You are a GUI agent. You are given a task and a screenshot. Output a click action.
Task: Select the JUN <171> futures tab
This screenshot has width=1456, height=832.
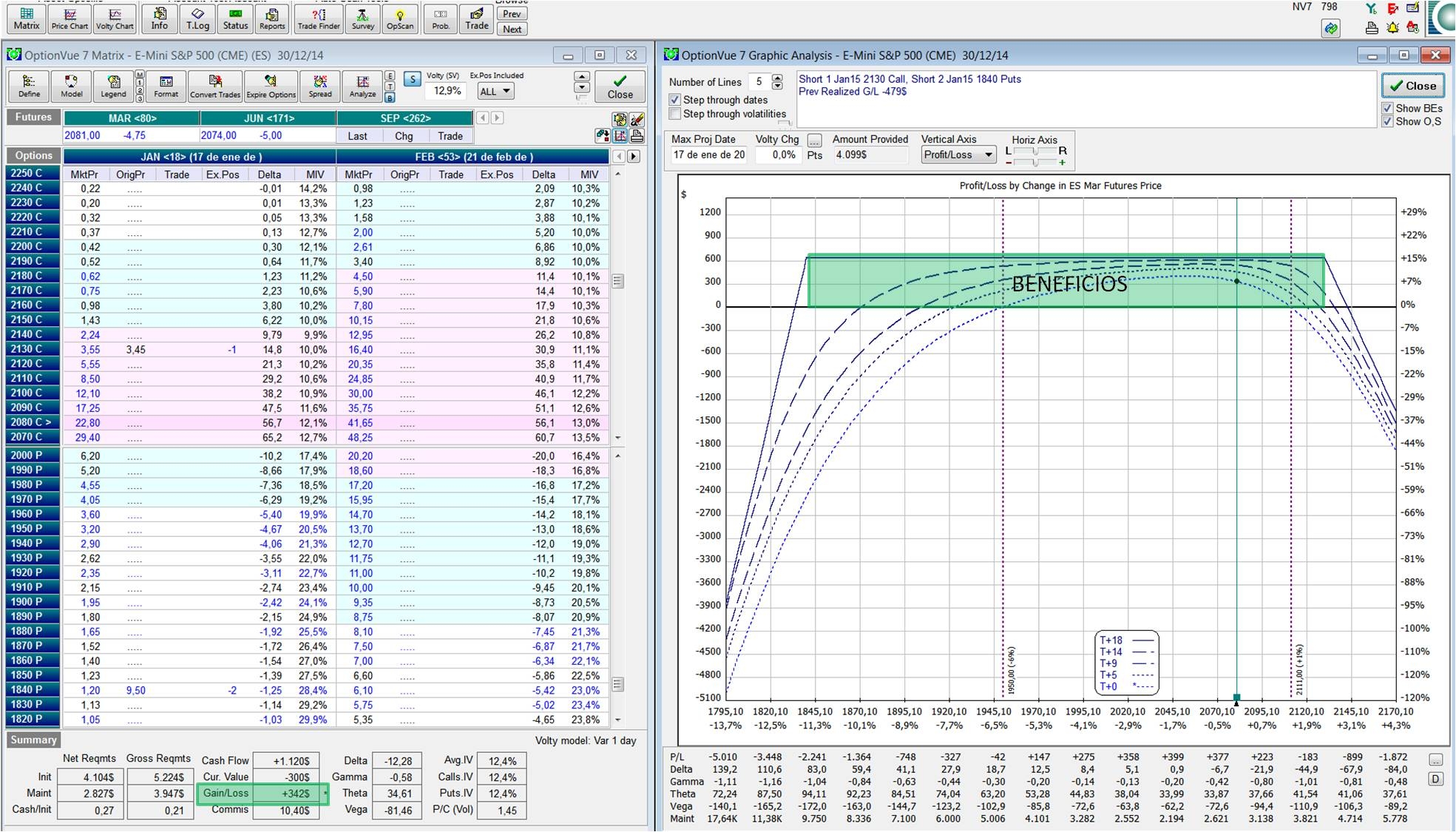(x=268, y=118)
